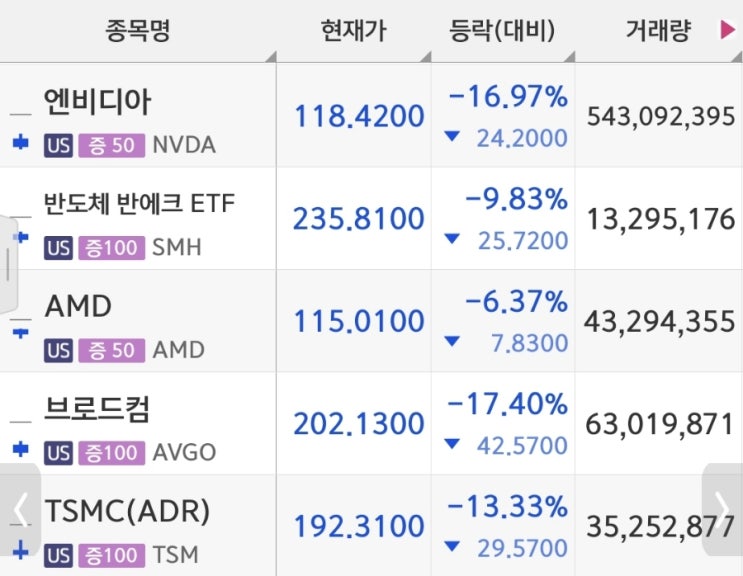
Task: Select the TSMC(ADR) price 192.3100
Action: point(359,526)
